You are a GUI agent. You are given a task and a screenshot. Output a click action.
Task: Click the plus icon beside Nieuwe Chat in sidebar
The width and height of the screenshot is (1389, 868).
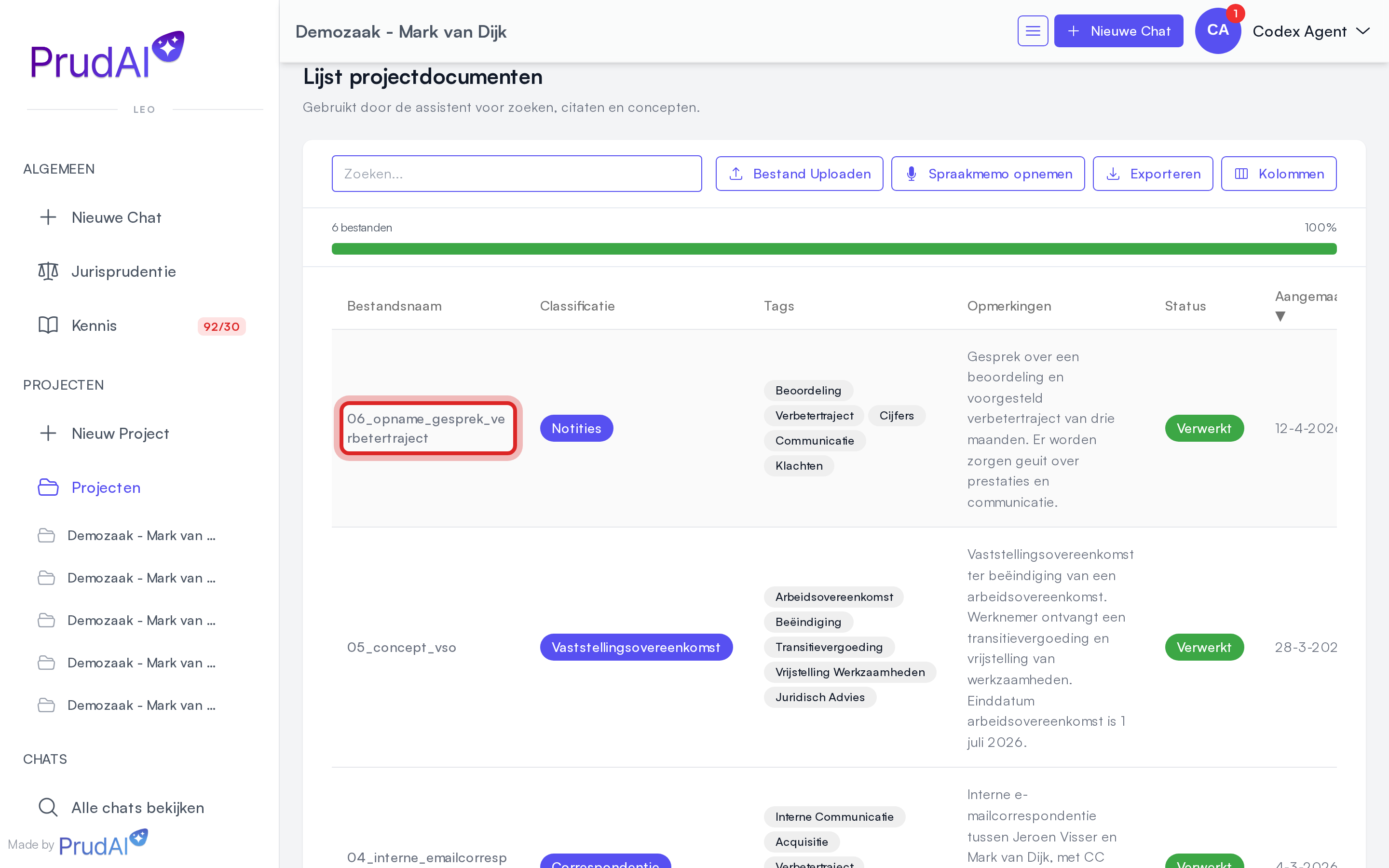48,217
